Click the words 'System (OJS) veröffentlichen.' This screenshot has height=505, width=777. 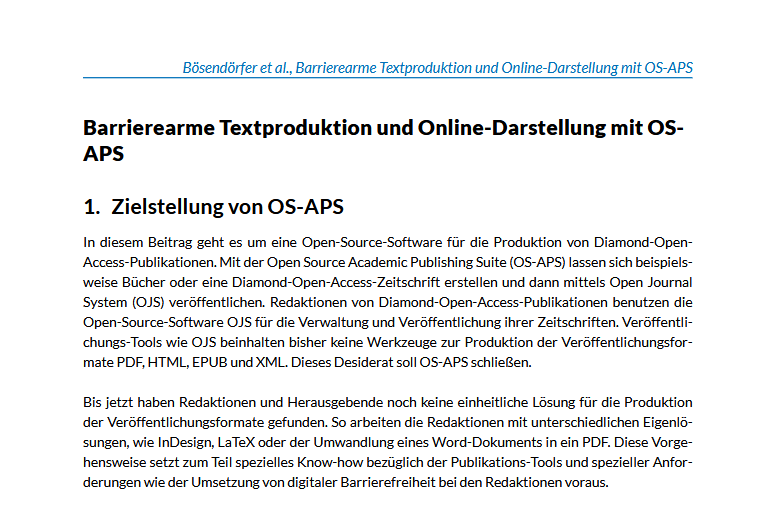click(173, 302)
